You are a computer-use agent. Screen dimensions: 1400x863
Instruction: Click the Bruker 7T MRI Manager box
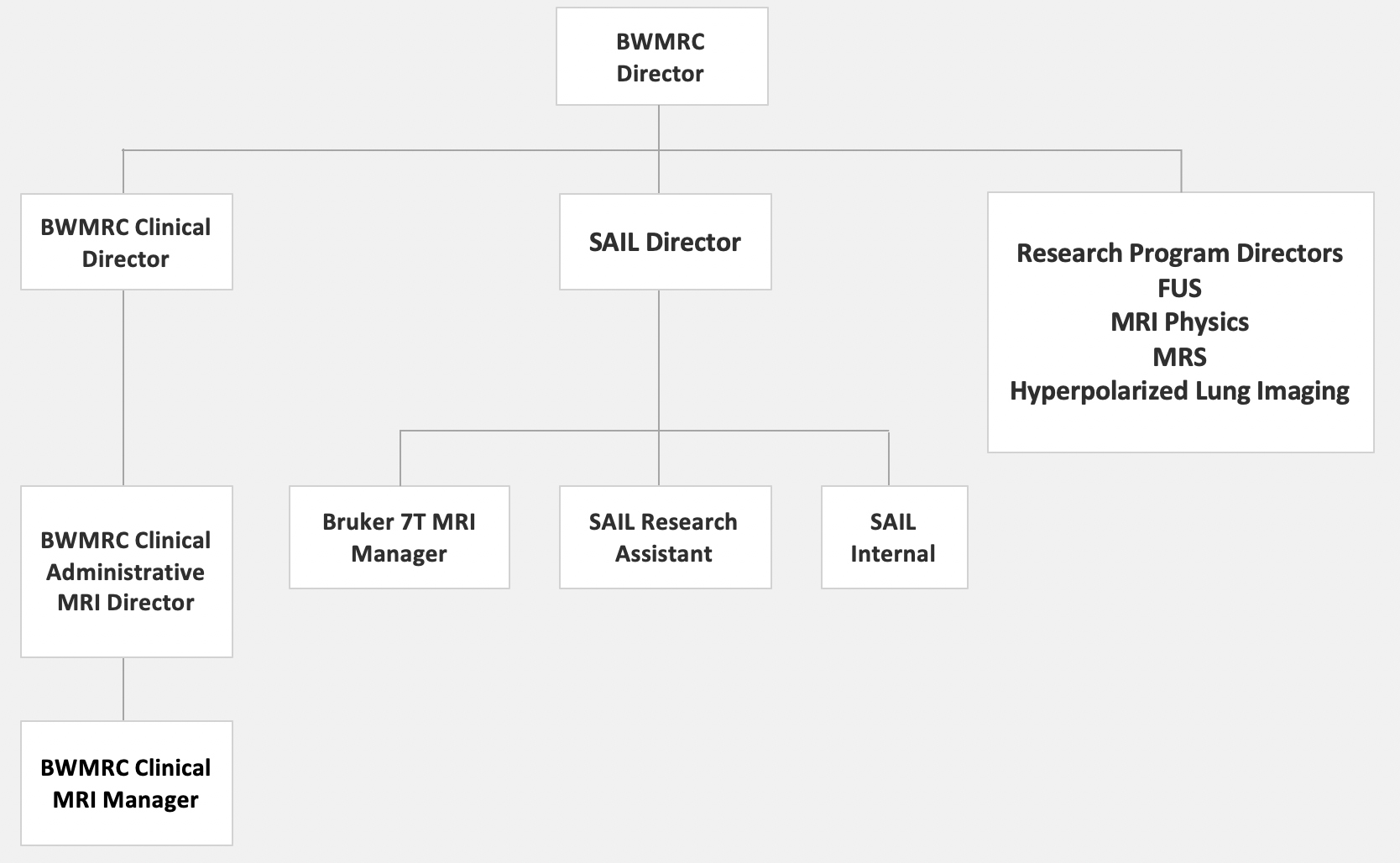tap(399, 537)
